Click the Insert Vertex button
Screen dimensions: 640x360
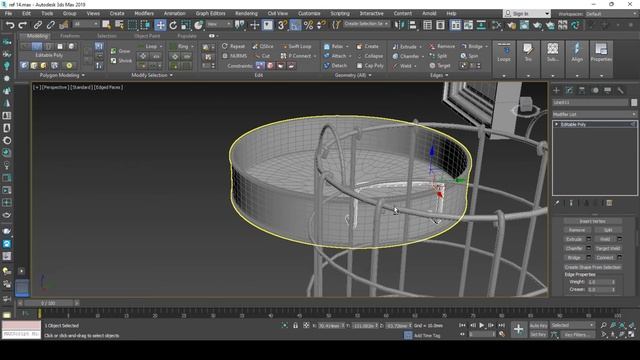click(592, 221)
